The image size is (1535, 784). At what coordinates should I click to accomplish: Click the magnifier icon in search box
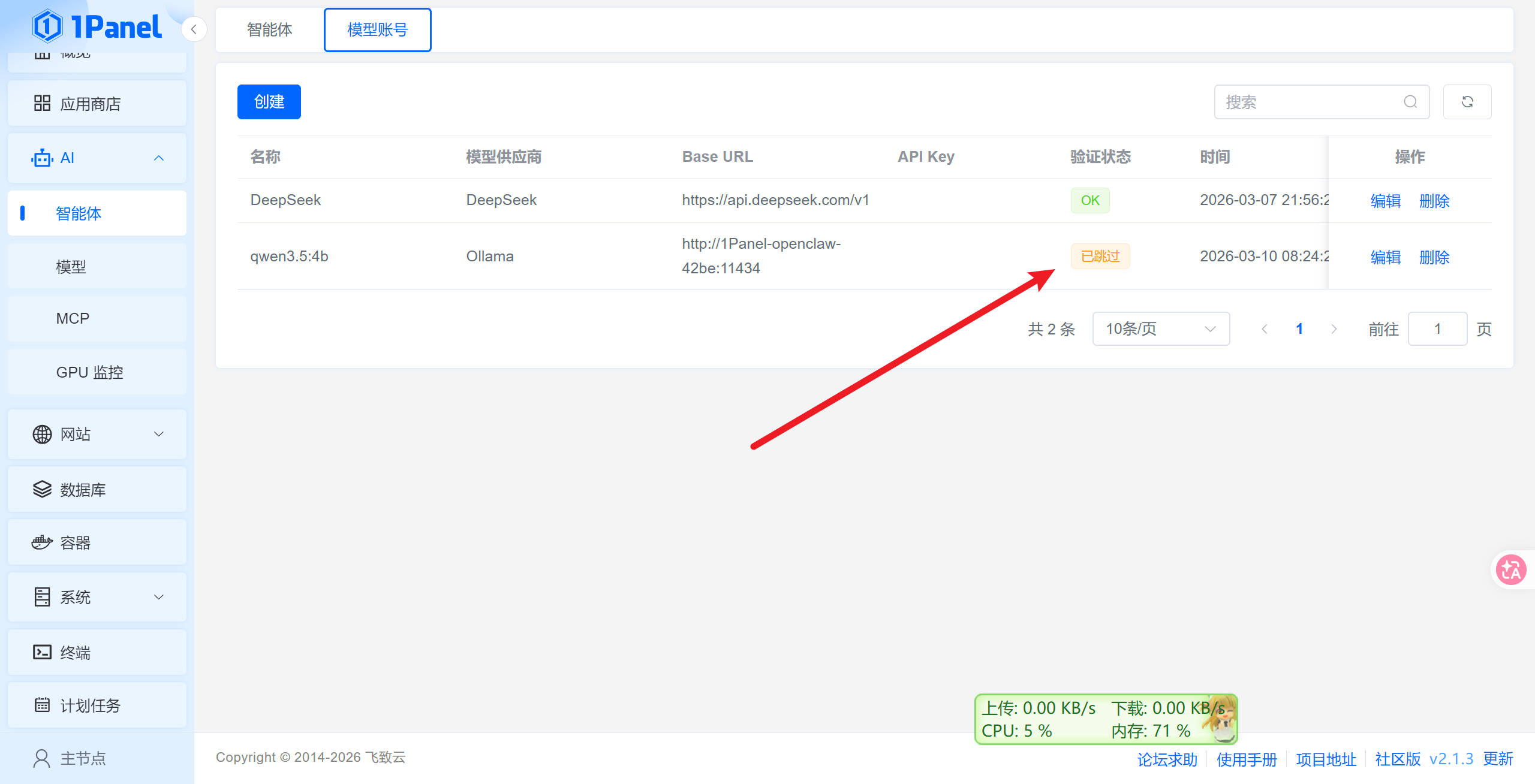[x=1410, y=102]
